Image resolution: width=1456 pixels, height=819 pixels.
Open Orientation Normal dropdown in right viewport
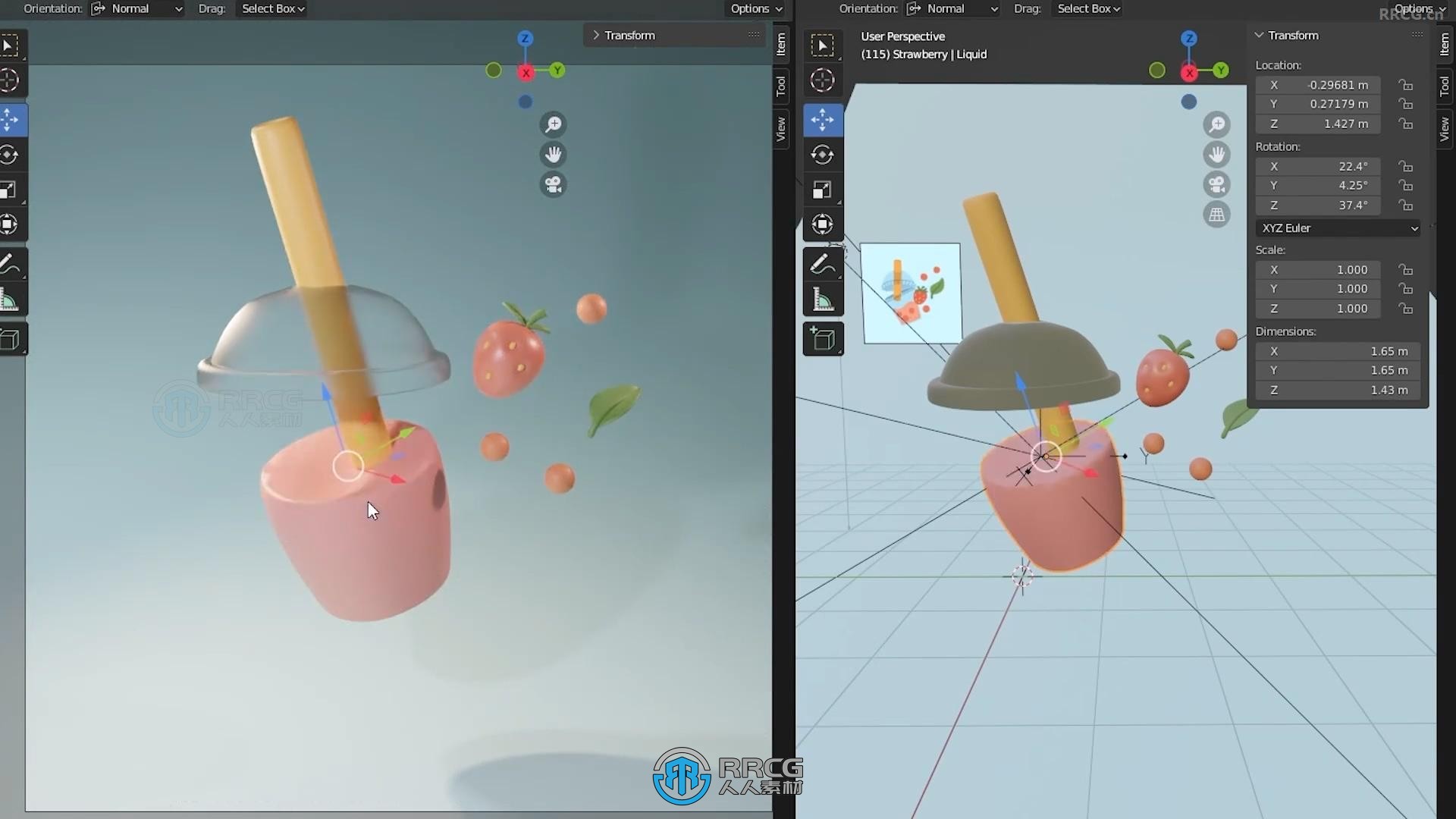tap(952, 9)
